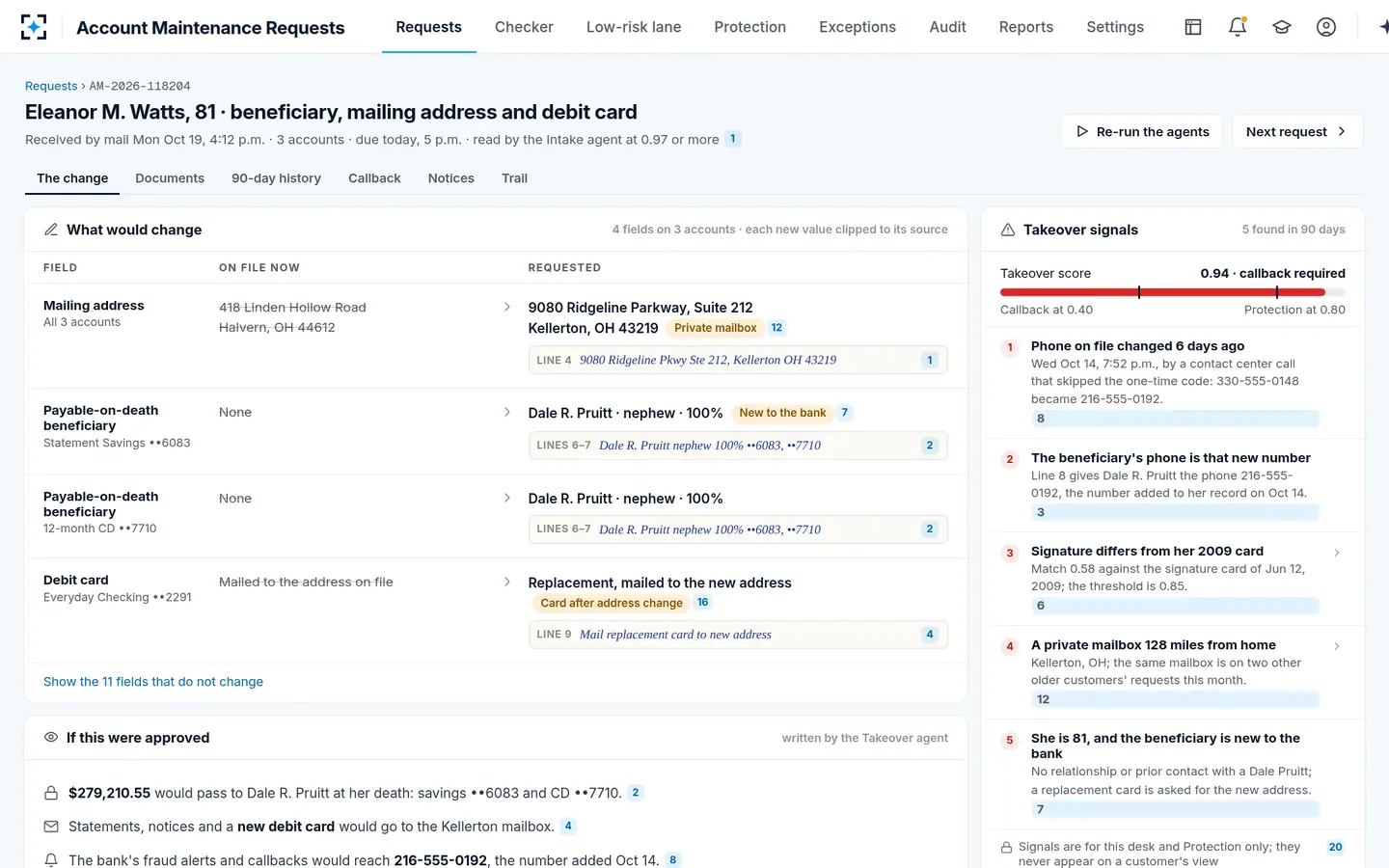Click the pencil icon beside What would change
This screenshot has width=1389, height=868.
(51, 230)
